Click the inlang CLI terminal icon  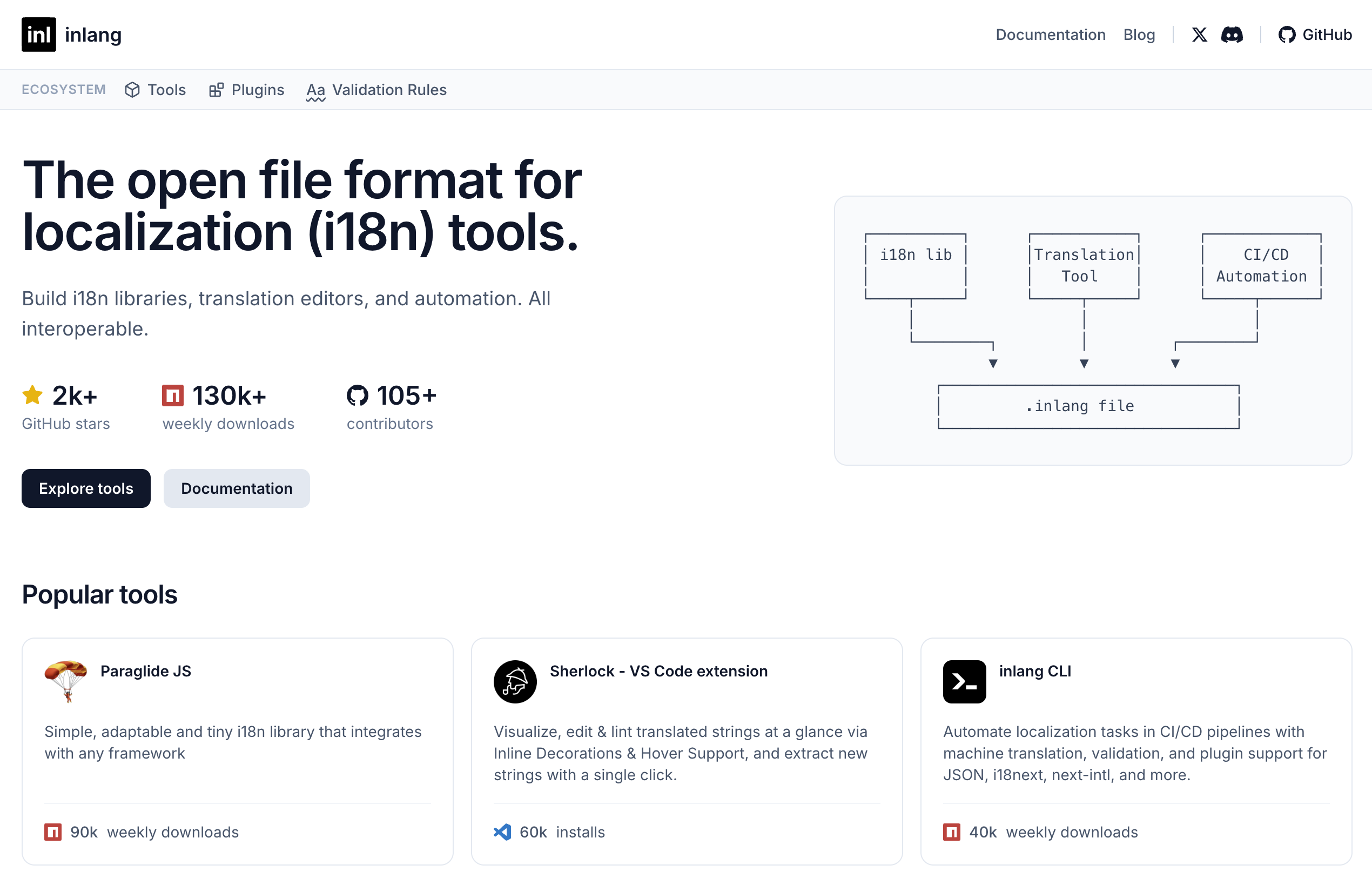[x=964, y=681]
